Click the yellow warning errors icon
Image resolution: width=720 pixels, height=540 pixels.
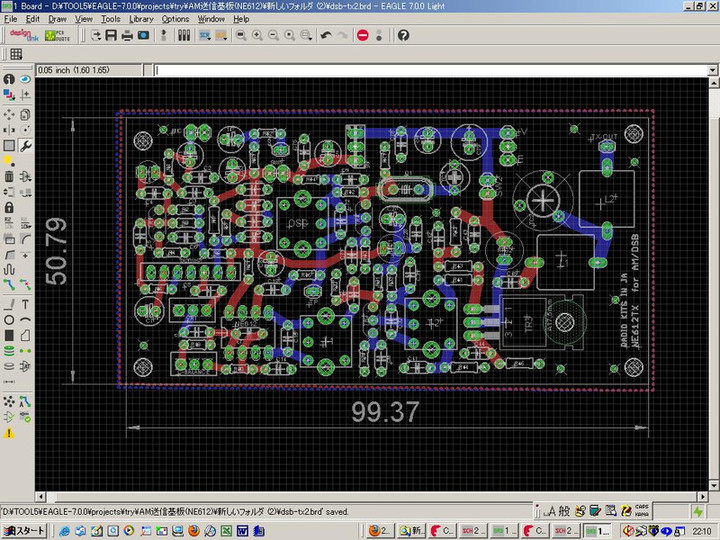(x=9, y=433)
